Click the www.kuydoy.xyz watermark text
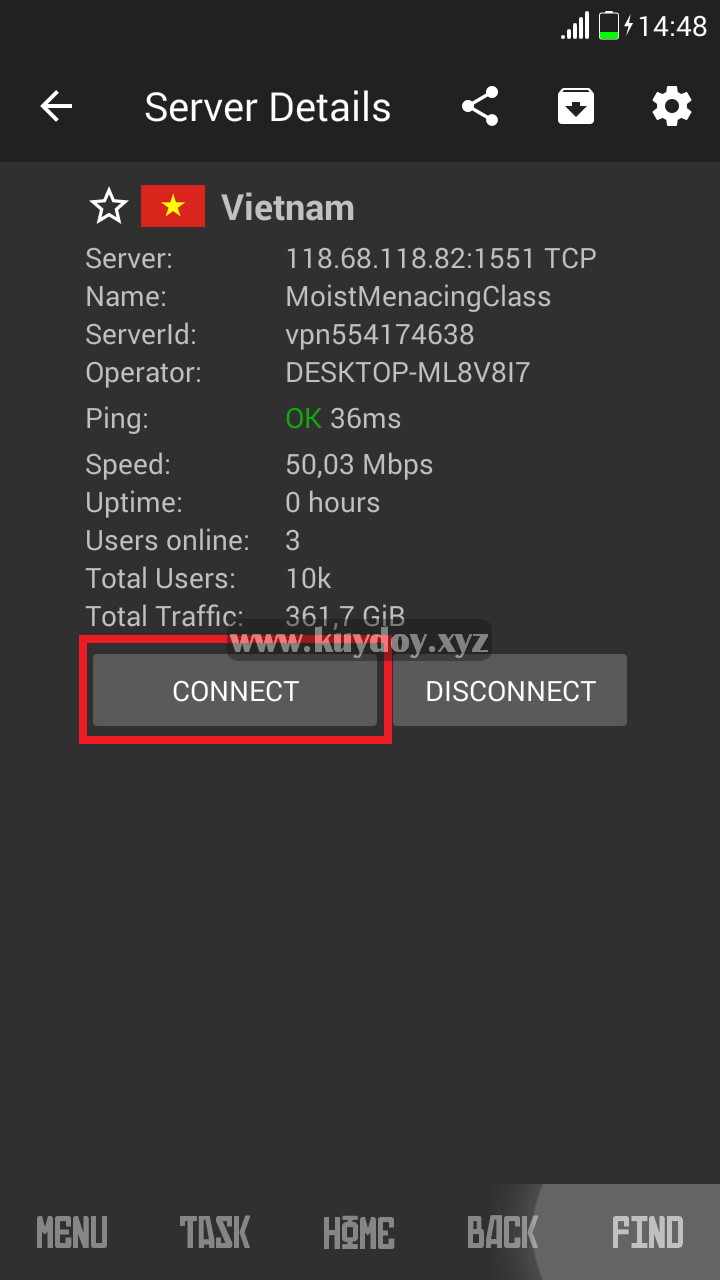This screenshot has height=1280, width=720. (359, 640)
